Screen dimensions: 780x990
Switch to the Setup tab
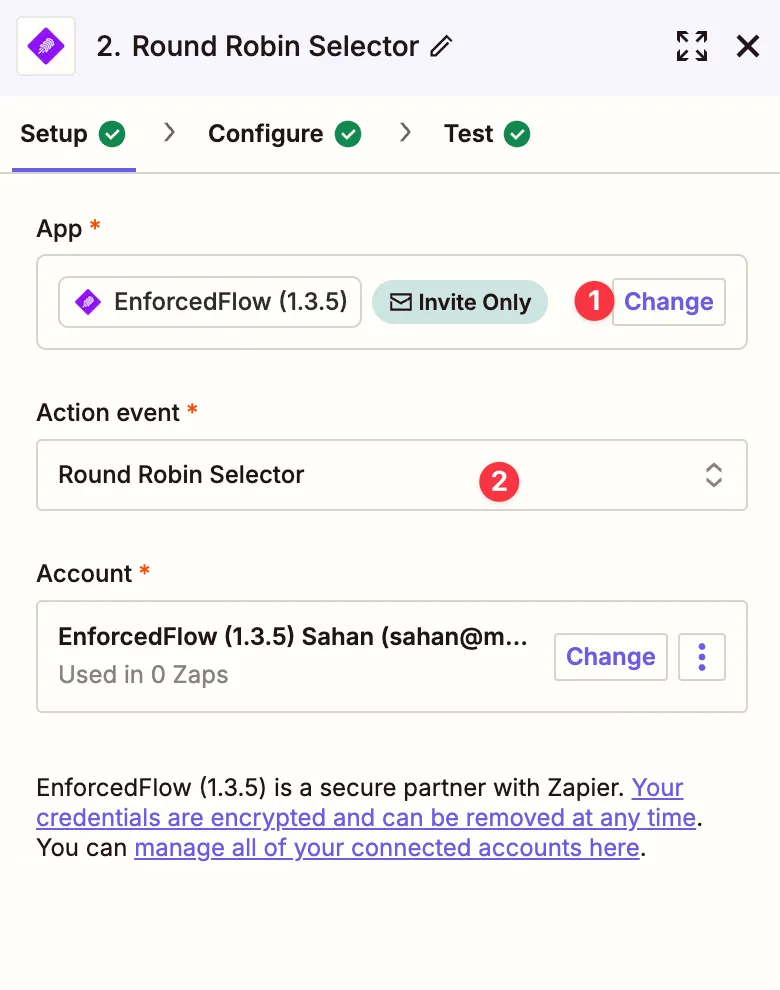click(x=54, y=134)
